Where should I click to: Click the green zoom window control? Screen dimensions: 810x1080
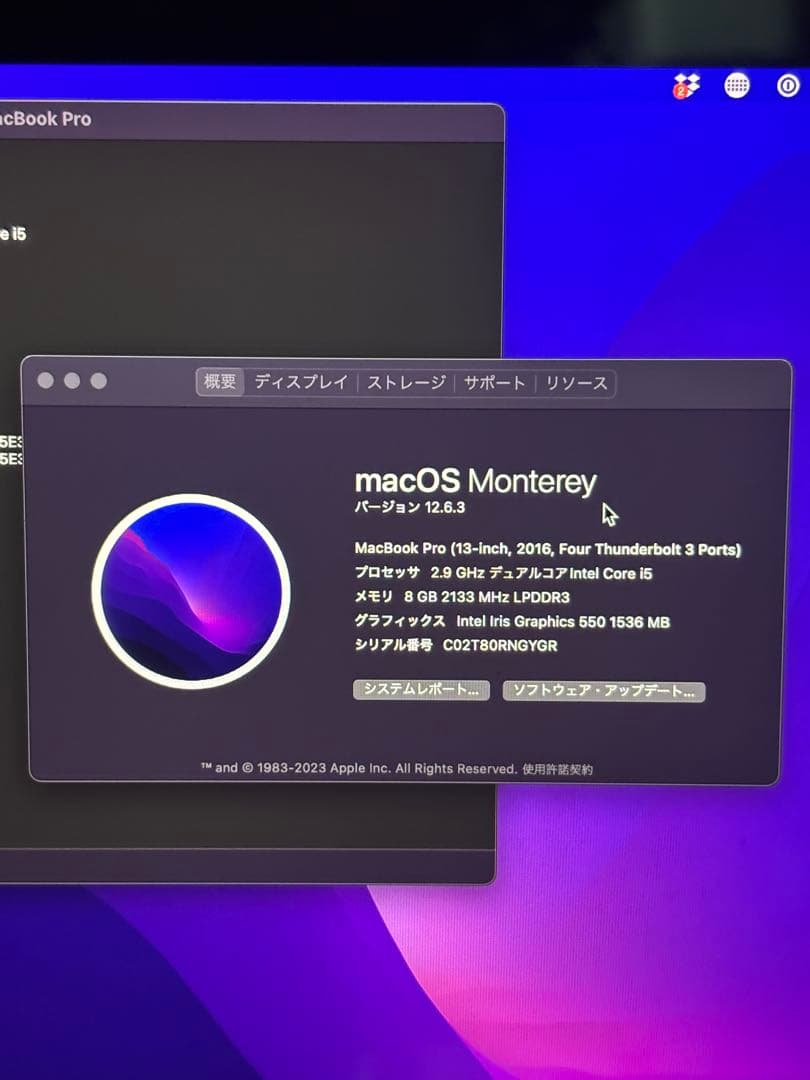pos(97,381)
